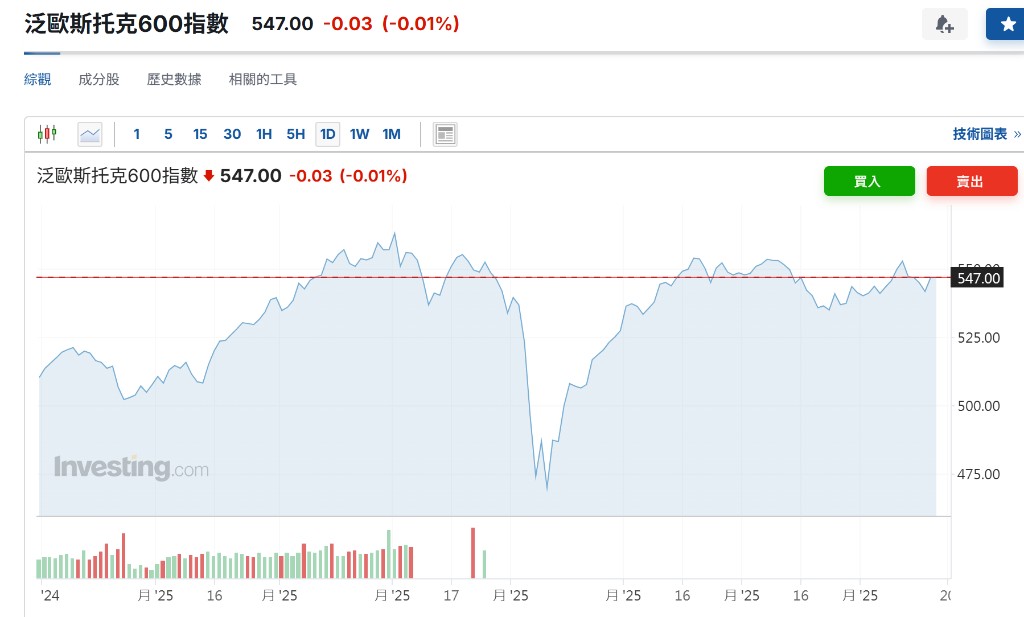Click the tallest red volume bar

pyautogui.click(x=473, y=553)
